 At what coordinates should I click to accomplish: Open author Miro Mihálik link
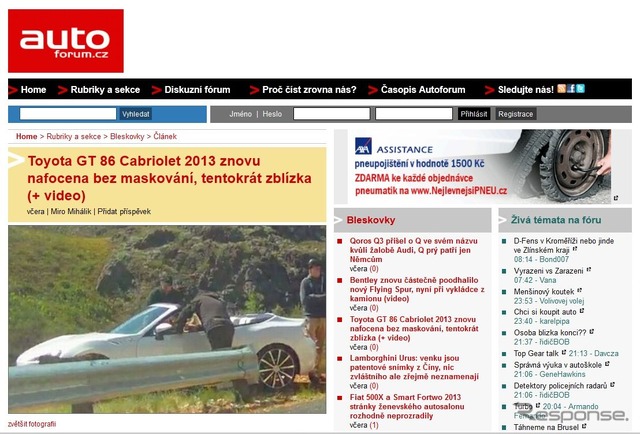[x=71, y=211]
